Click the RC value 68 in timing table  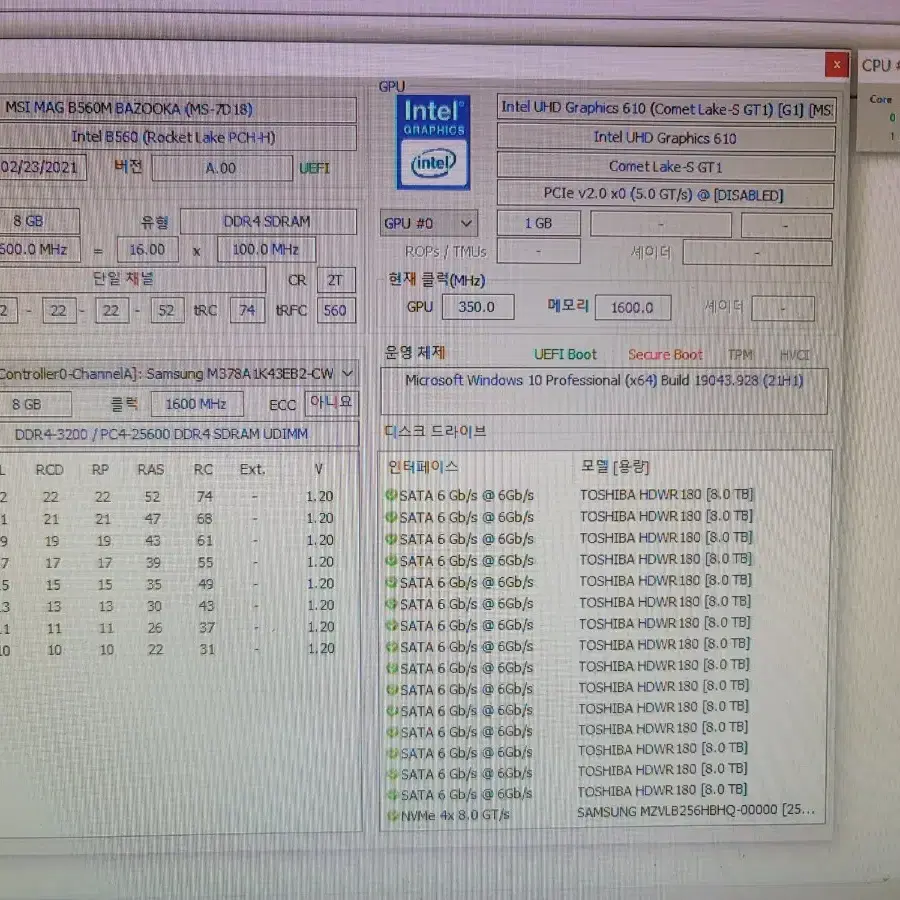point(204,518)
